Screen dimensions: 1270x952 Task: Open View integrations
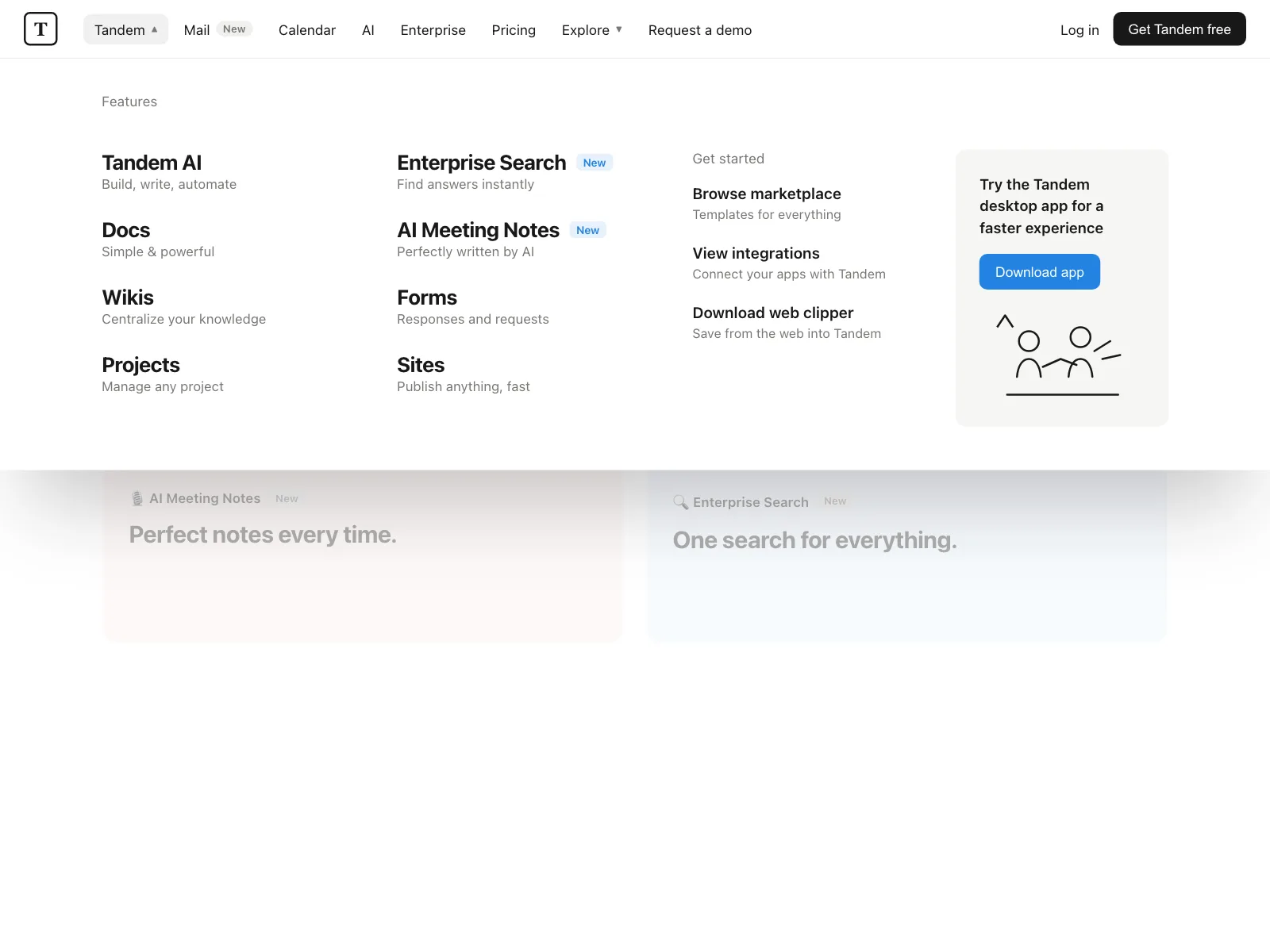789,263
